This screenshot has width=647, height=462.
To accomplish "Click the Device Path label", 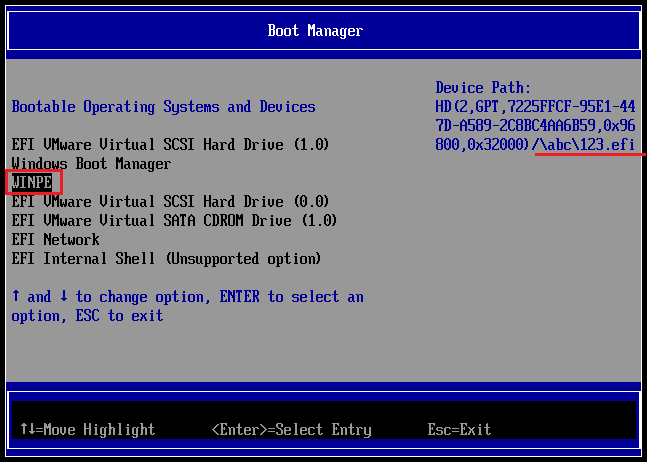I will click(484, 88).
